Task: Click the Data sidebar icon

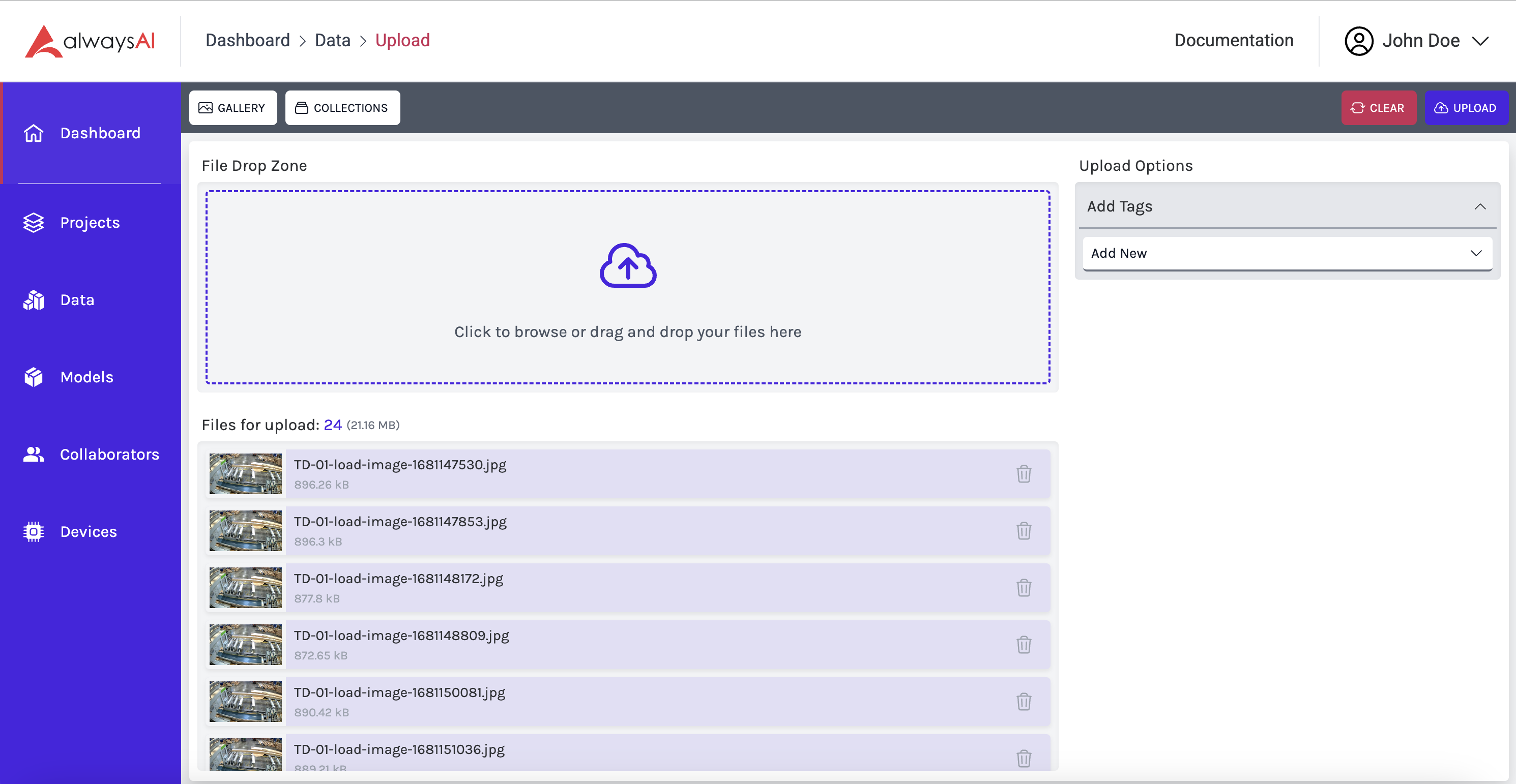Action: pyautogui.click(x=34, y=299)
